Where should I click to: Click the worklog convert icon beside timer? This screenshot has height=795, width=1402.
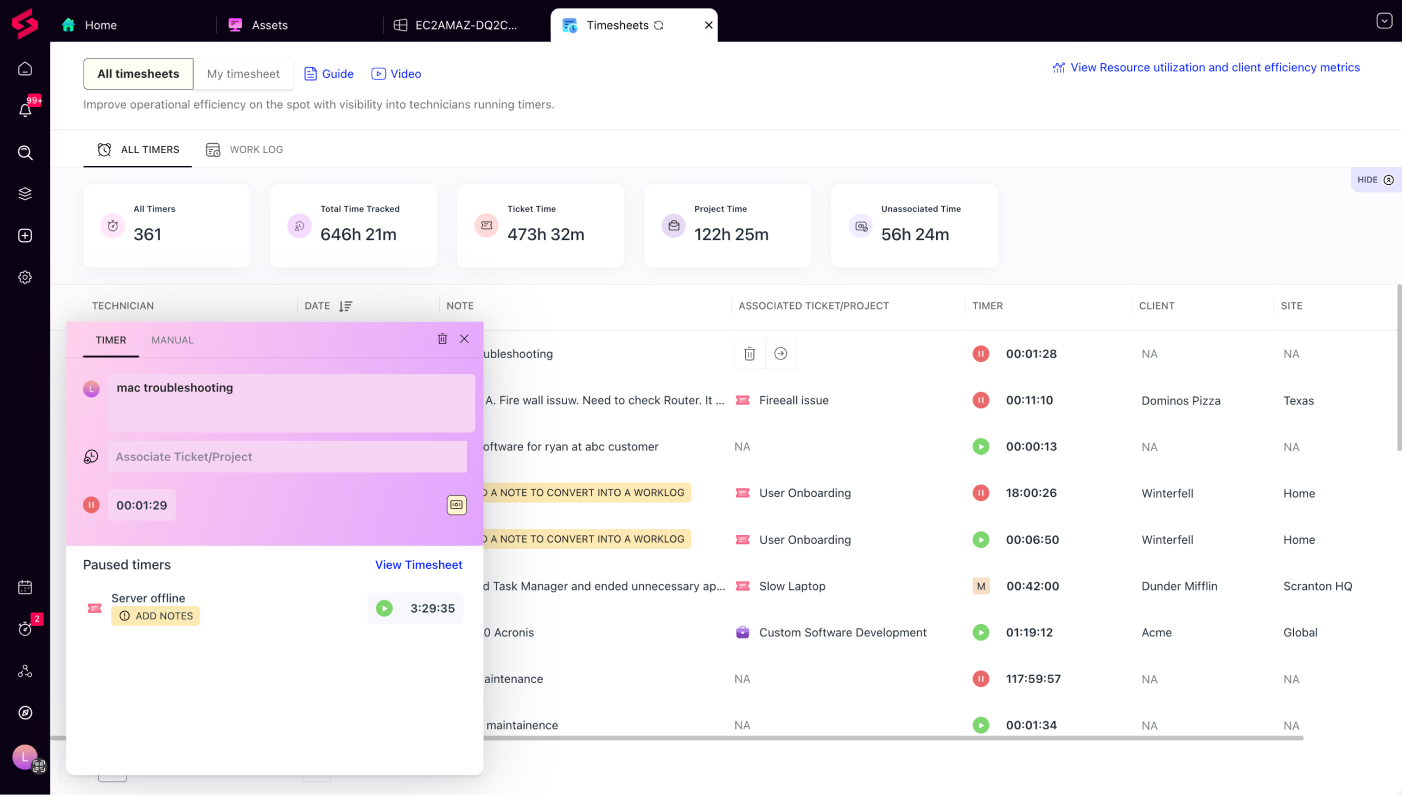[x=456, y=505]
